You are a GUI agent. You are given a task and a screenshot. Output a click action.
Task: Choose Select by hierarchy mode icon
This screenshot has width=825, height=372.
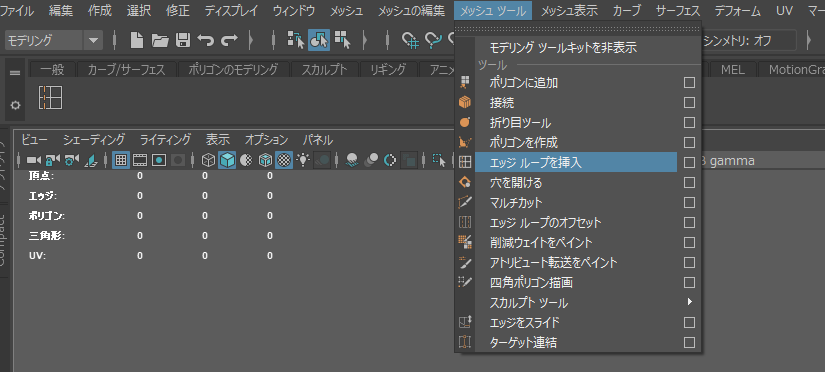pyautogui.click(x=296, y=40)
